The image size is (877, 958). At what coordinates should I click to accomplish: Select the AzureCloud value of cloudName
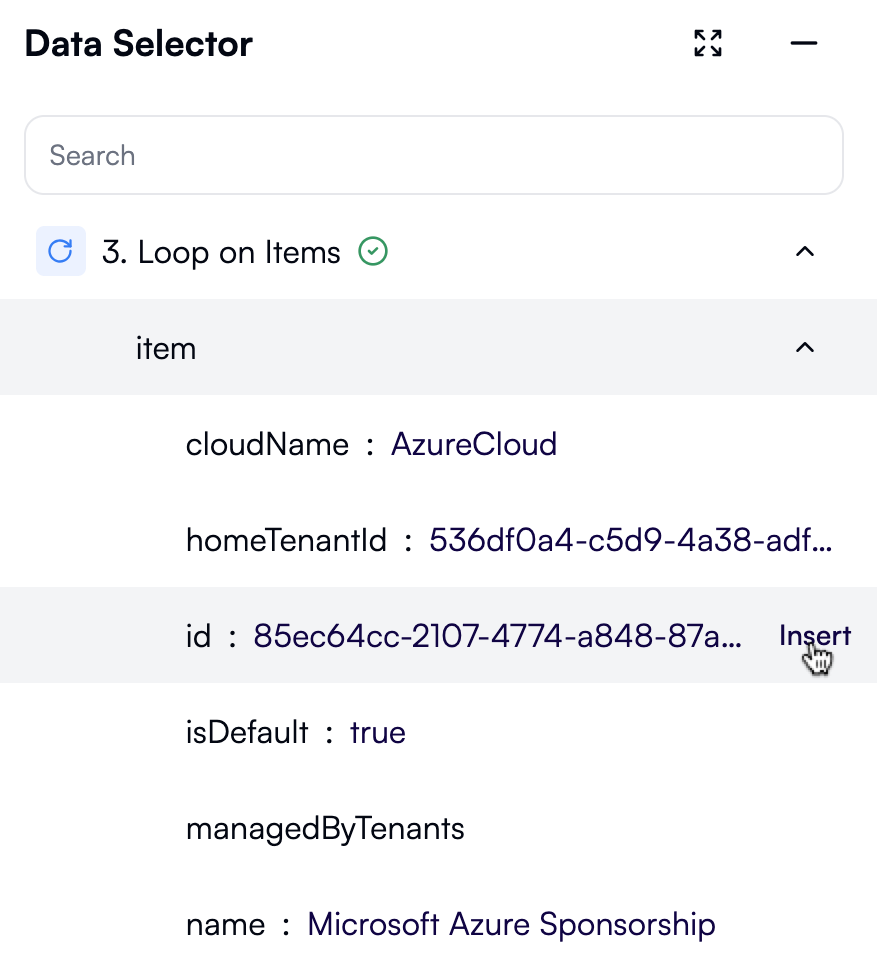click(474, 444)
